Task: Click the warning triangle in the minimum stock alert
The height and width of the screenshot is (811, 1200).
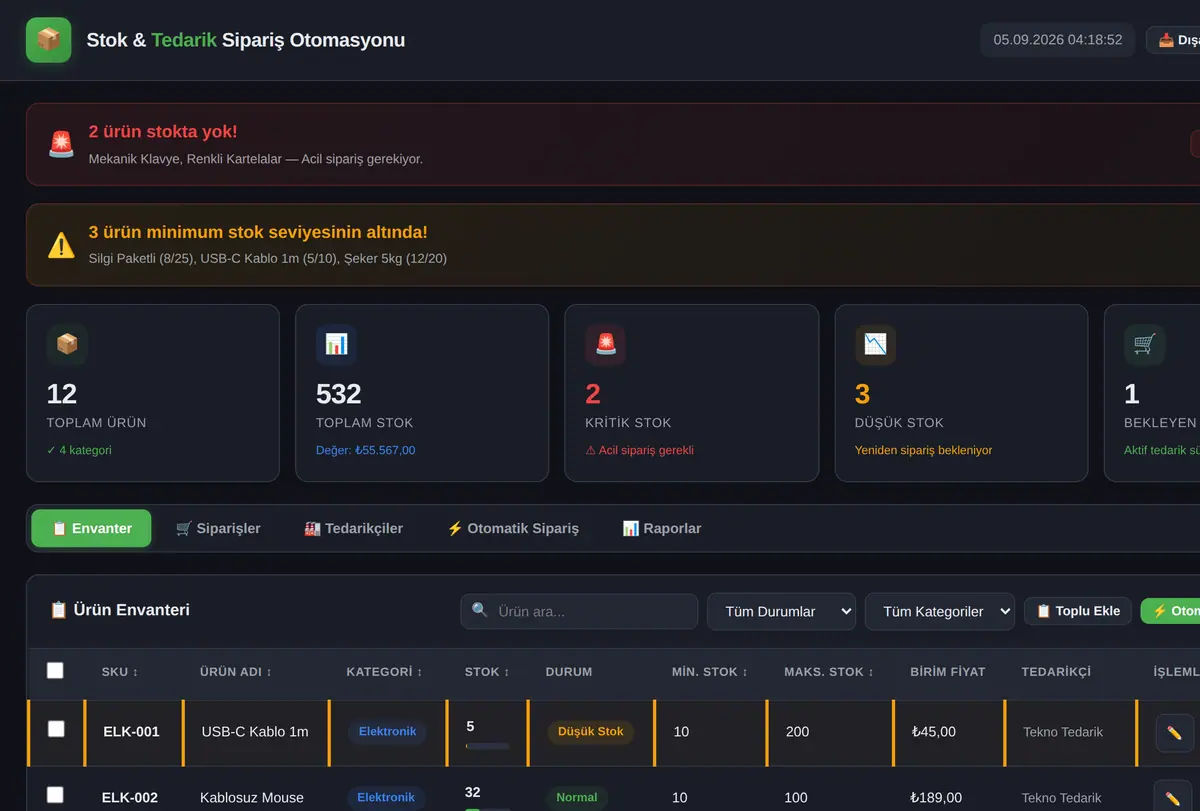Action: [61, 245]
